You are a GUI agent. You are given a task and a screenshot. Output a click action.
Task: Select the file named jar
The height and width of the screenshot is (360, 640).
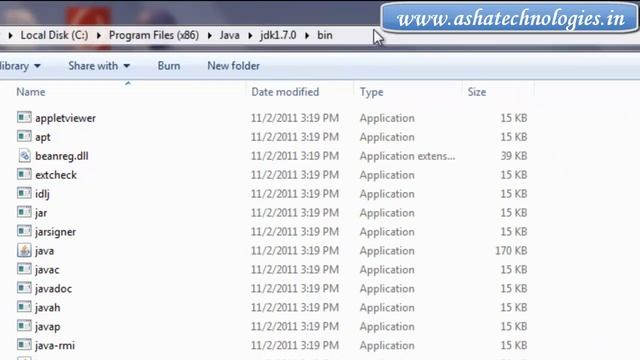point(41,213)
